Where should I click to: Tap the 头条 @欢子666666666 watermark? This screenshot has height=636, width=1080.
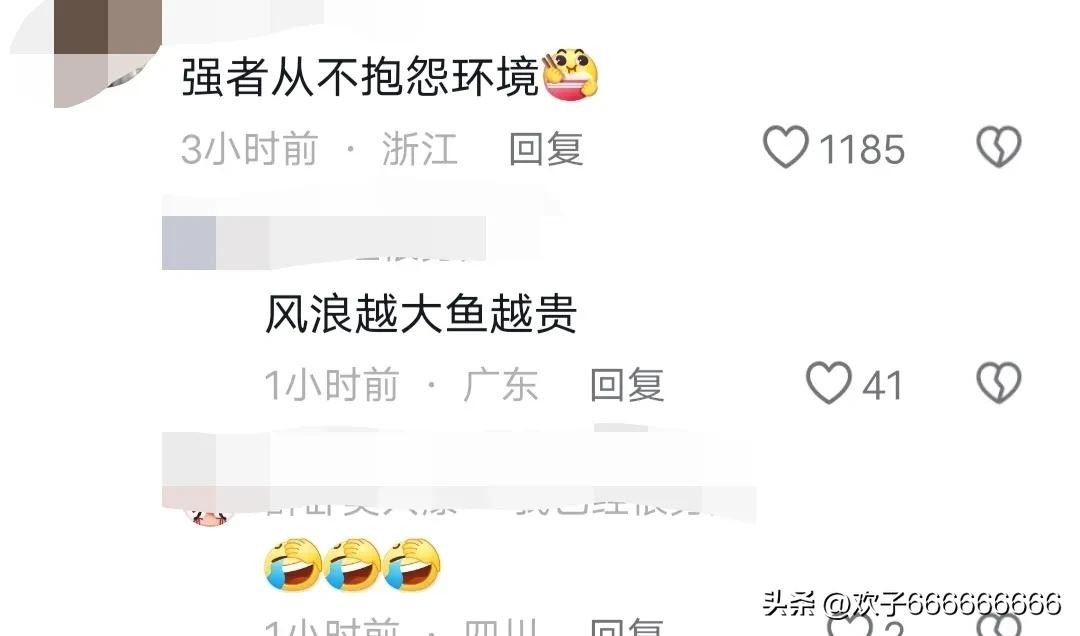point(911,604)
